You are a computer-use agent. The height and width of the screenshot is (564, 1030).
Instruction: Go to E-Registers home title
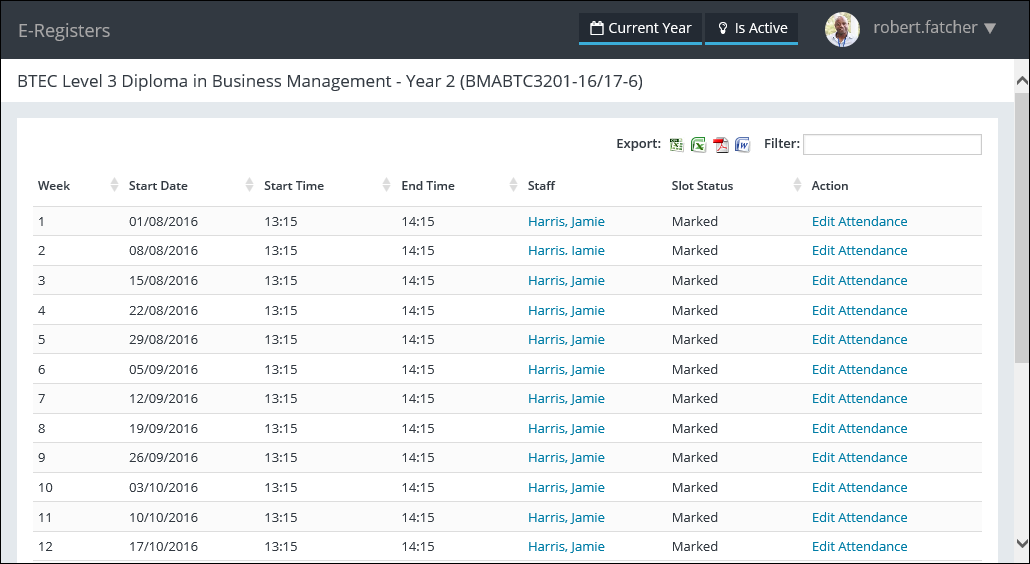64,30
